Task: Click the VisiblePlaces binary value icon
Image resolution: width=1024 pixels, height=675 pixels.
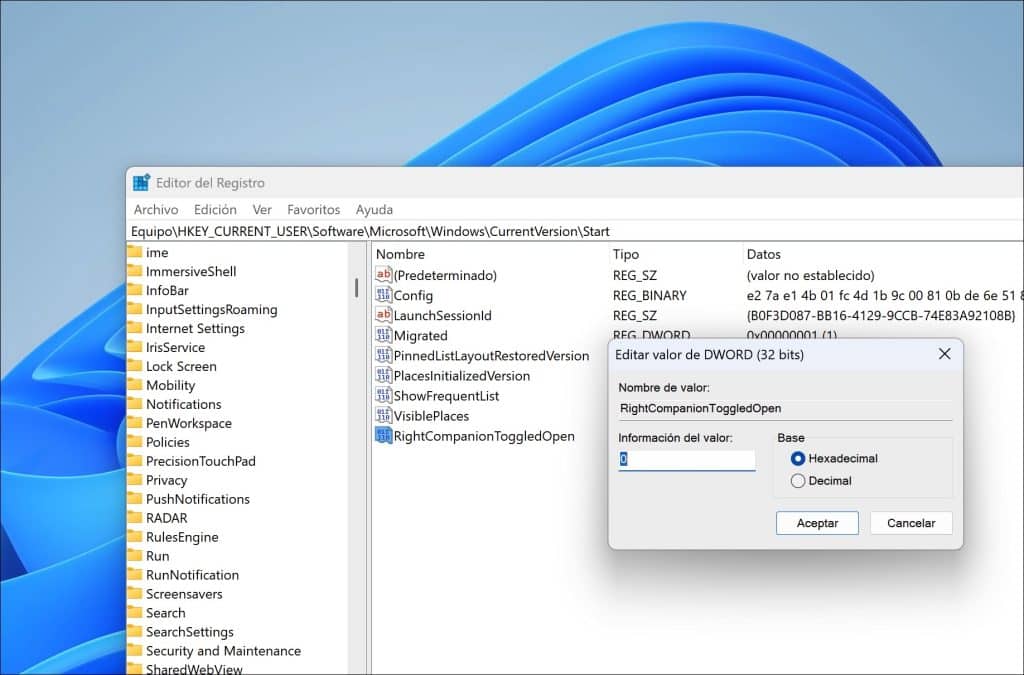Action: coord(383,415)
